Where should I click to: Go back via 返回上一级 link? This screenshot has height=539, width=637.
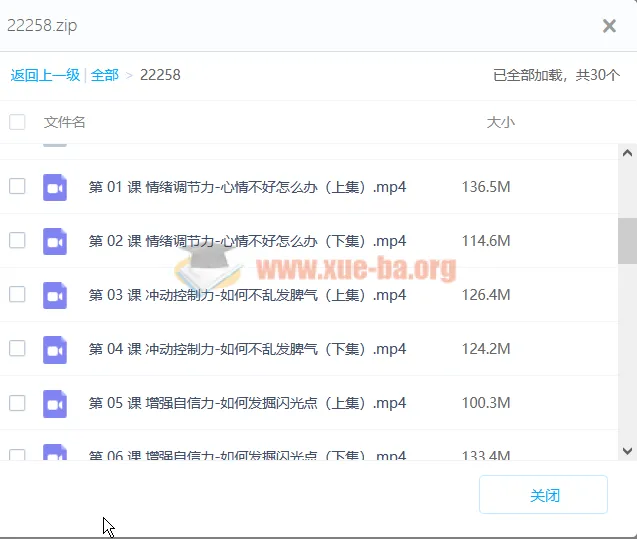45,75
